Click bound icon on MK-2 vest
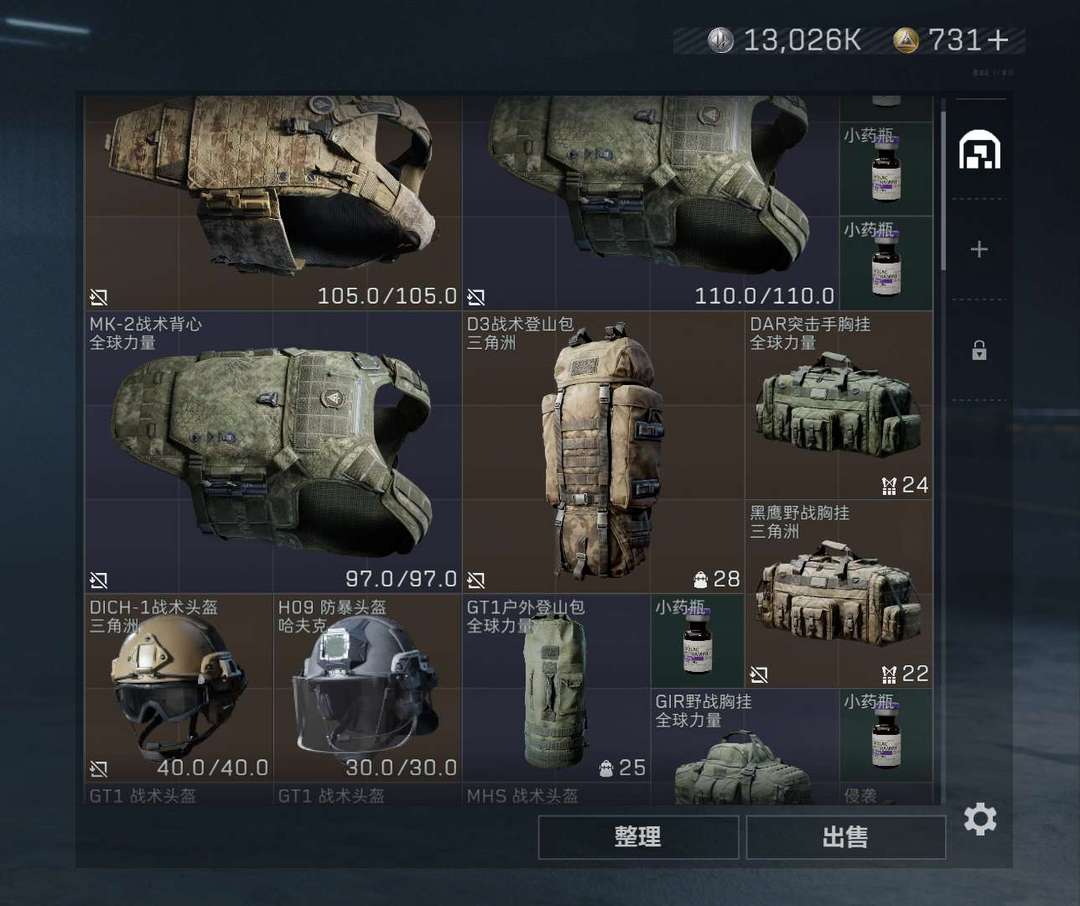1080x906 pixels. [x=98, y=580]
